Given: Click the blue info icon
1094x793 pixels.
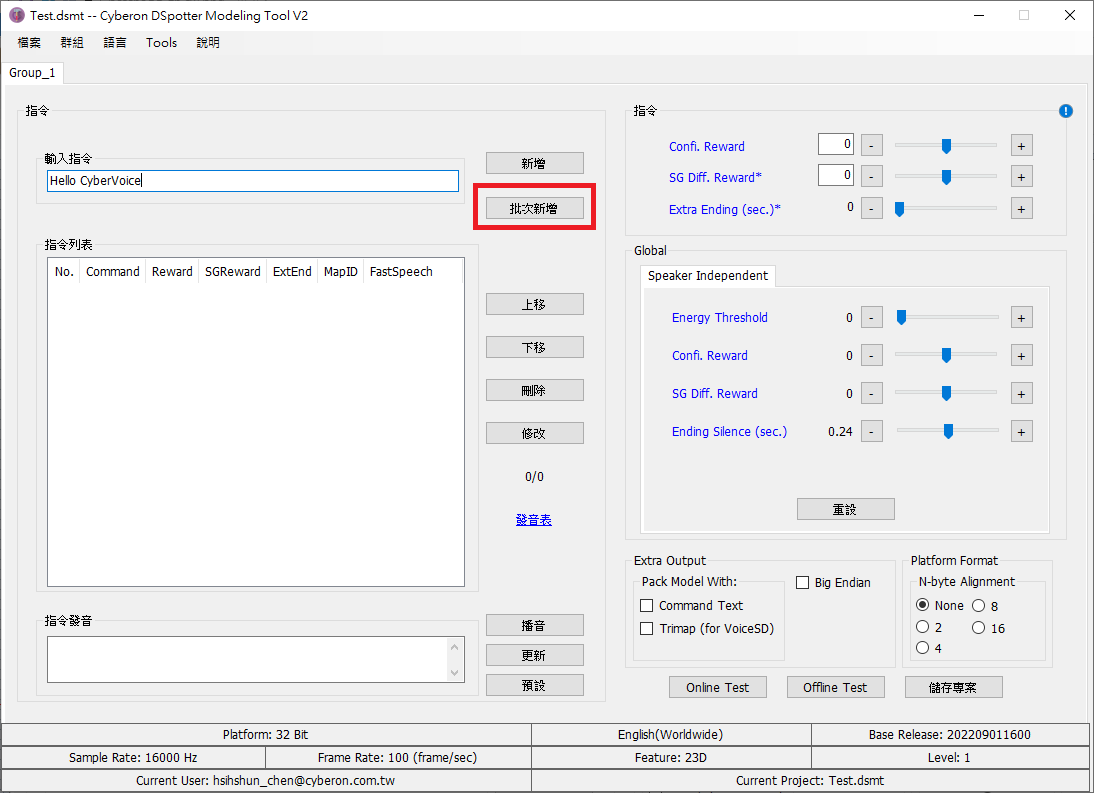Looking at the screenshot, I should pos(1065,111).
